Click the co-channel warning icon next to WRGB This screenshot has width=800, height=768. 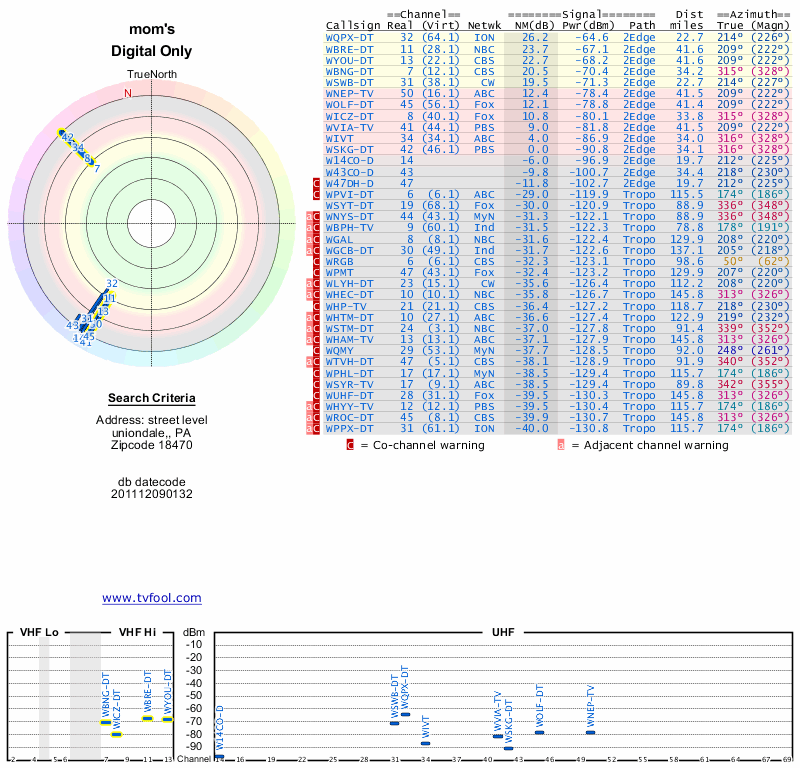[x=316, y=262]
